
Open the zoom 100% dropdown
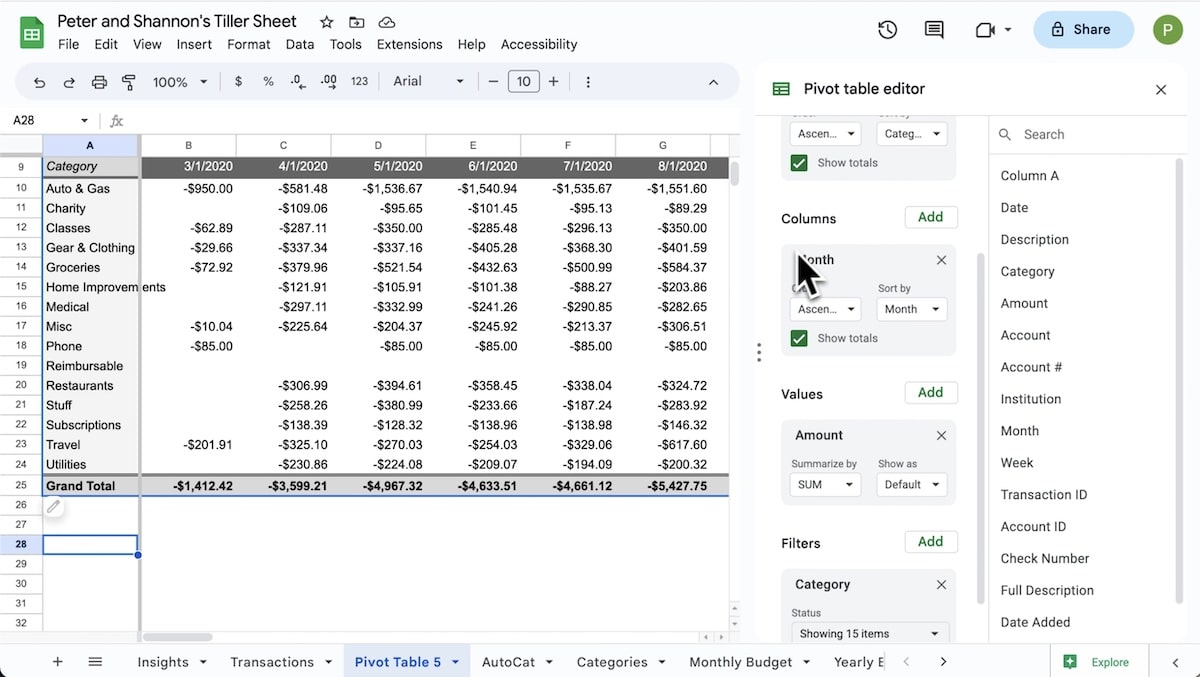pyautogui.click(x=180, y=82)
